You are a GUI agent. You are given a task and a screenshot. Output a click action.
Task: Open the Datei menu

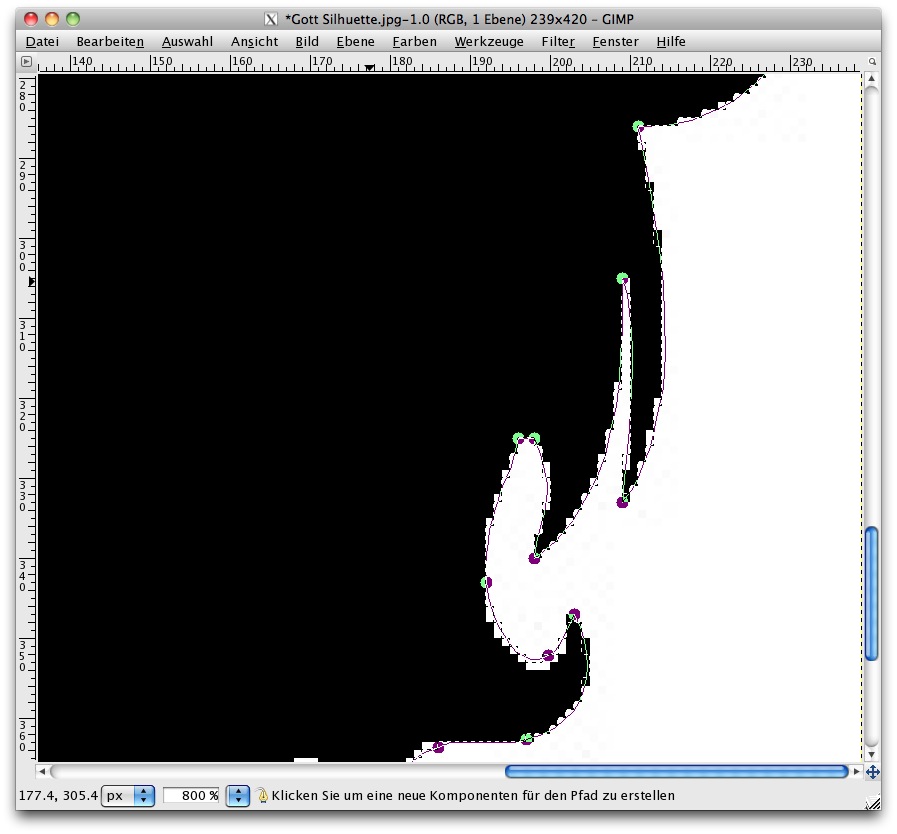click(x=42, y=42)
